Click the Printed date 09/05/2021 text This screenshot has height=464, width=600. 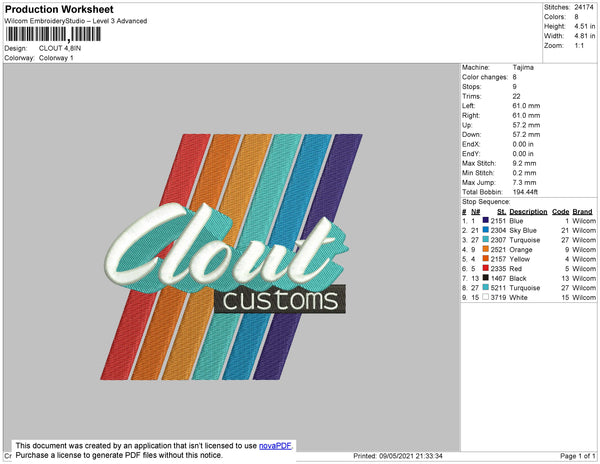(x=398, y=456)
